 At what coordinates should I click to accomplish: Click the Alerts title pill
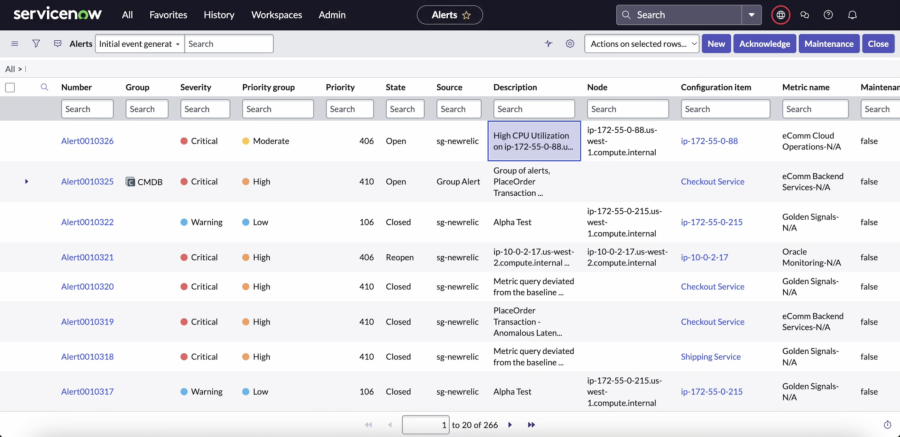point(449,16)
